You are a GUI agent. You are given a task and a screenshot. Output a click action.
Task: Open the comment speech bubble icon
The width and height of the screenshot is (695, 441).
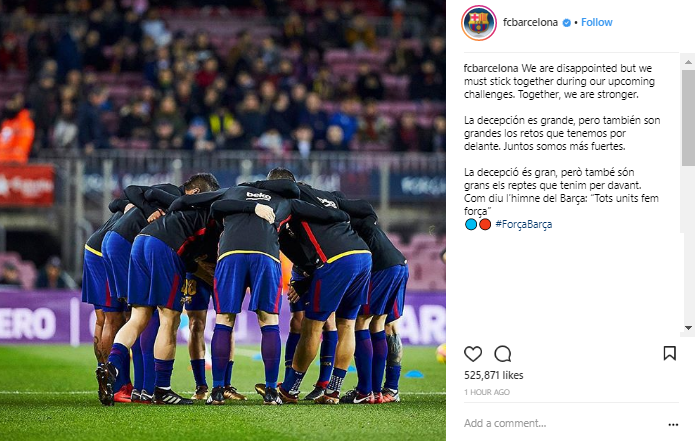[503, 354]
